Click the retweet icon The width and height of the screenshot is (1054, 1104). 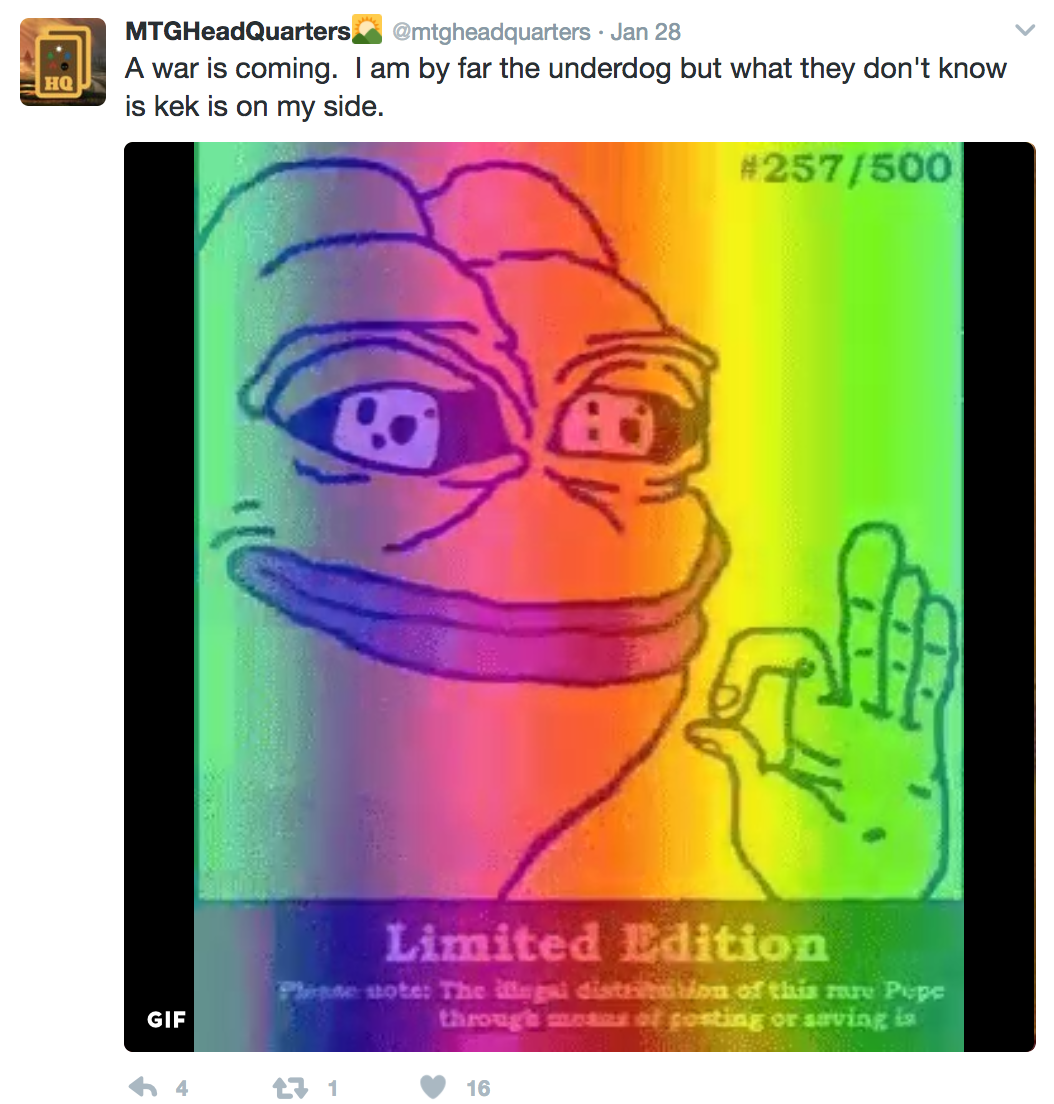coord(290,1088)
